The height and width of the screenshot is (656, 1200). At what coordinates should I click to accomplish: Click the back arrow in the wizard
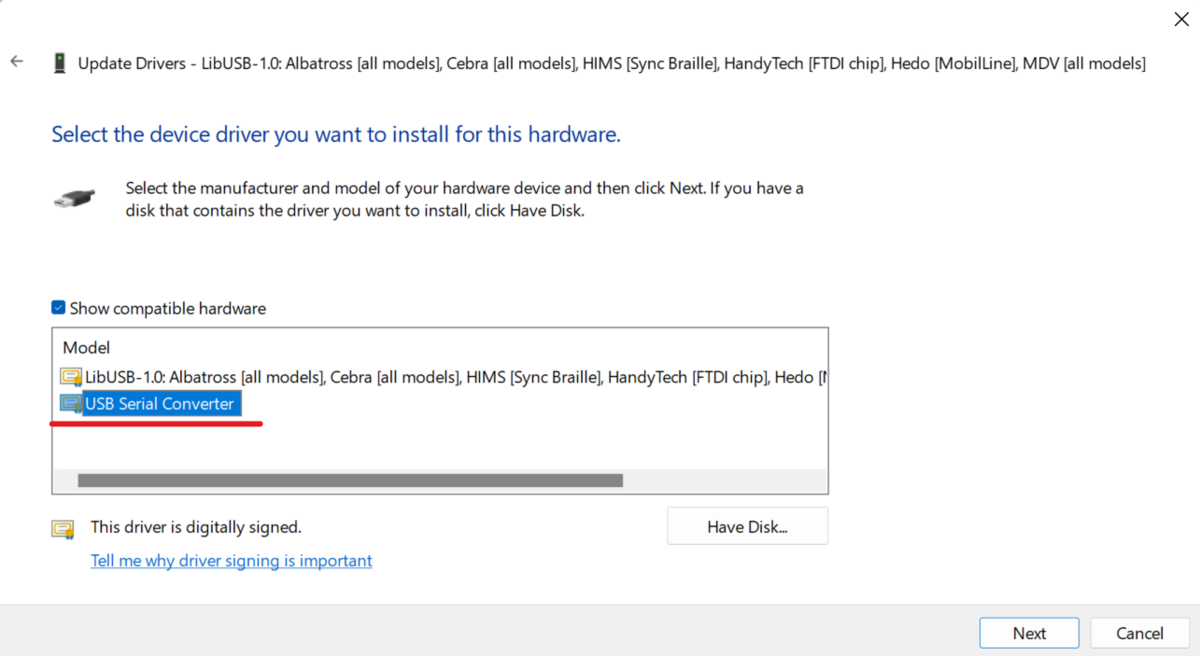16,62
